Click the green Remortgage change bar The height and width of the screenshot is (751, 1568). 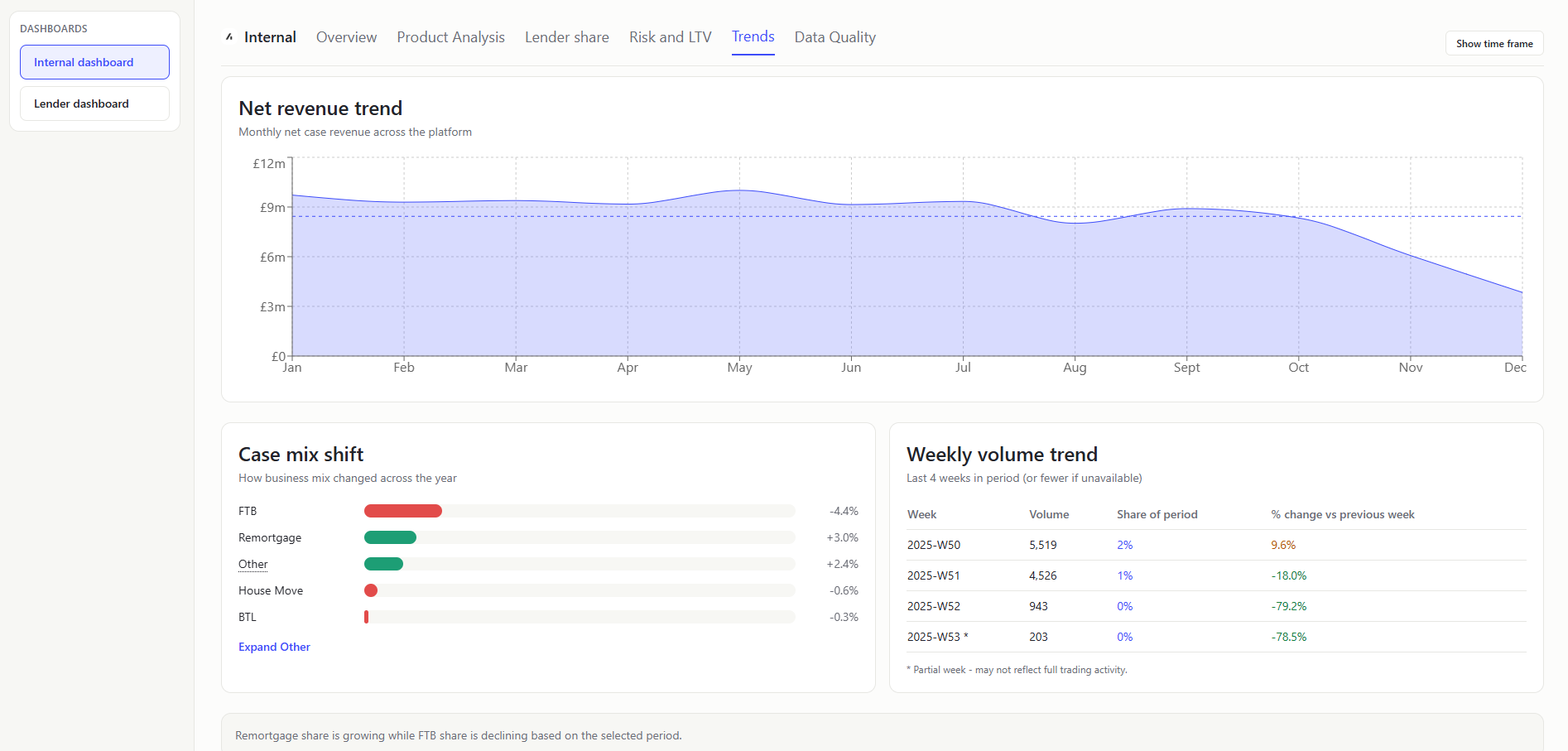[389, 537]
